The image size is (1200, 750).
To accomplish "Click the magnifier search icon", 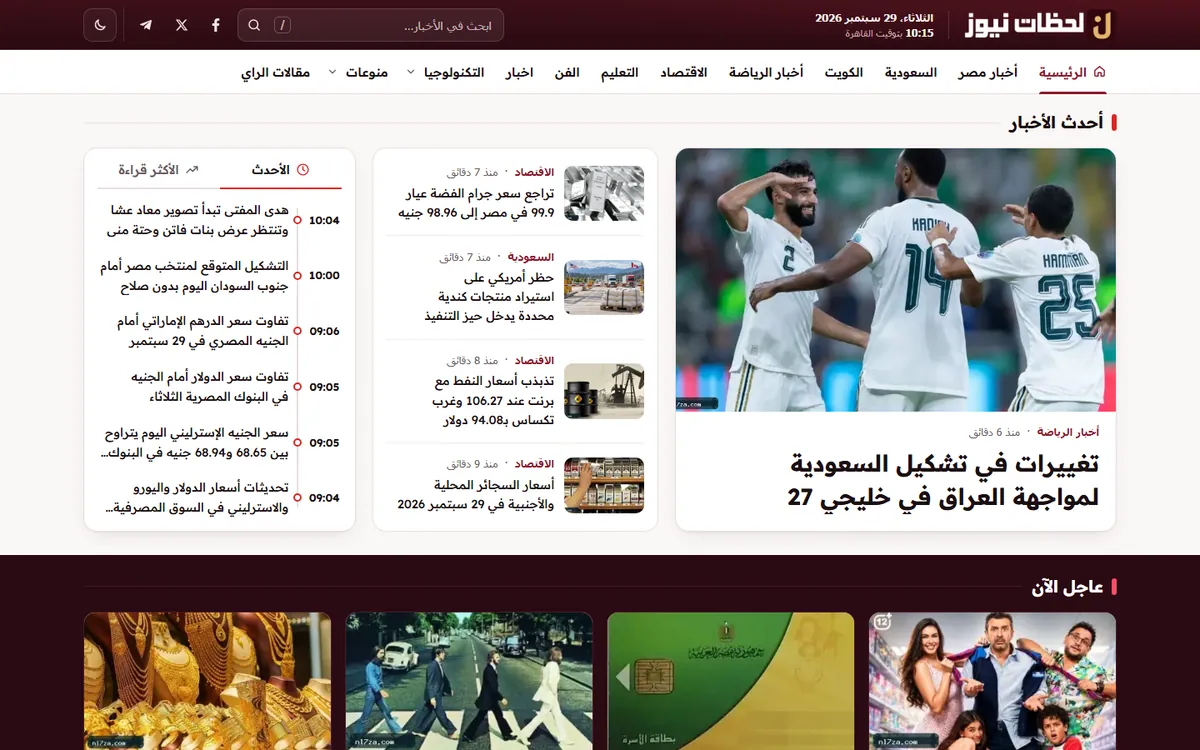I will pyautogui.click(x=254, y=25).
